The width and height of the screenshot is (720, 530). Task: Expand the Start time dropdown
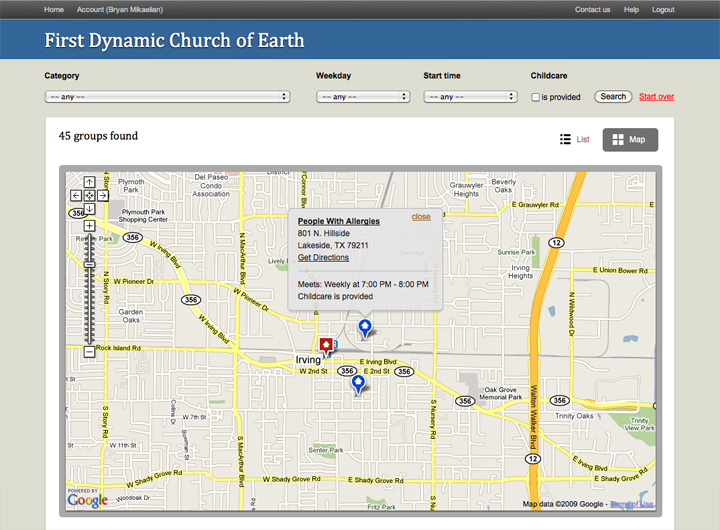tap(470, 97)
